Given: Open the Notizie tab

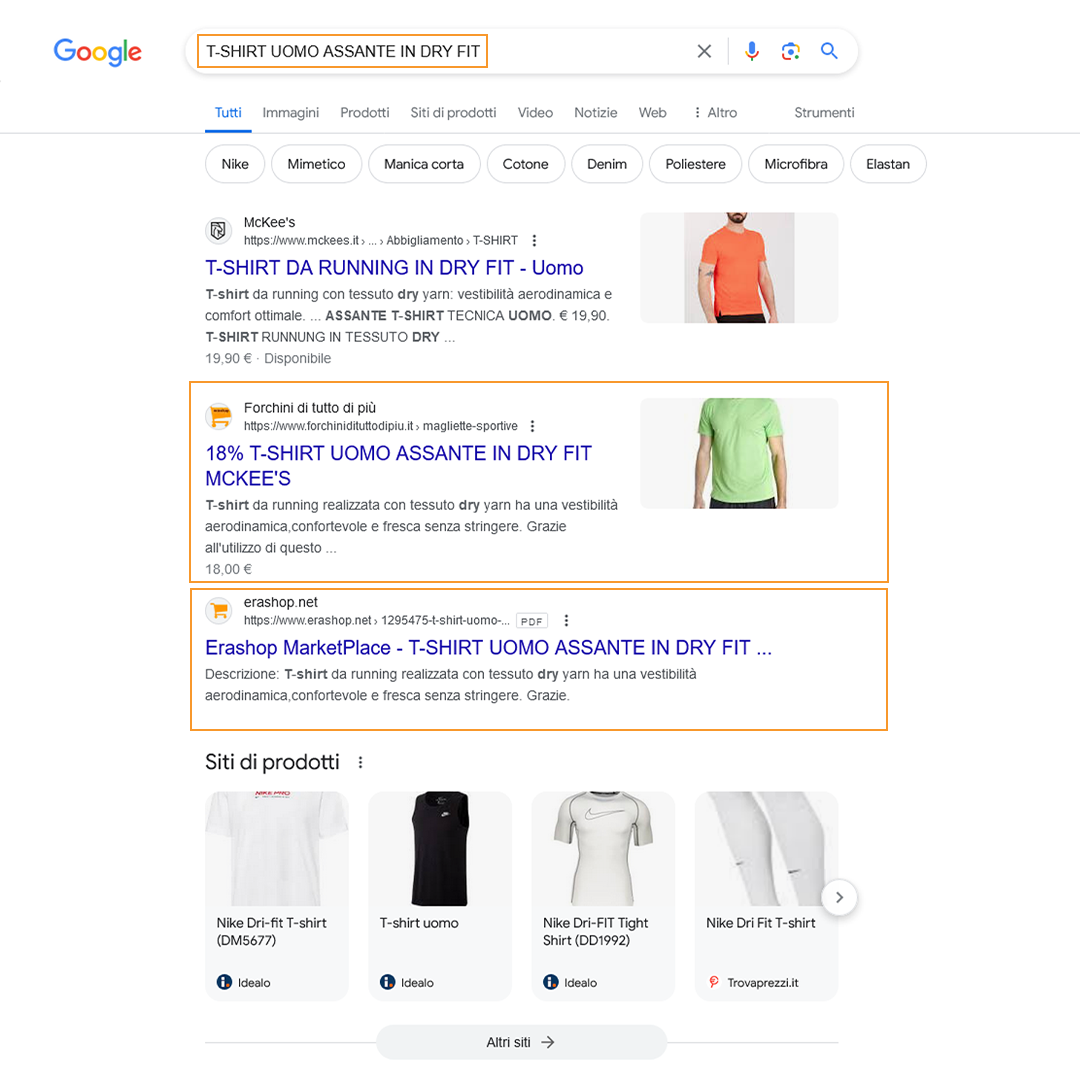Looking at the screenshot, I should (x=595, y=112).
